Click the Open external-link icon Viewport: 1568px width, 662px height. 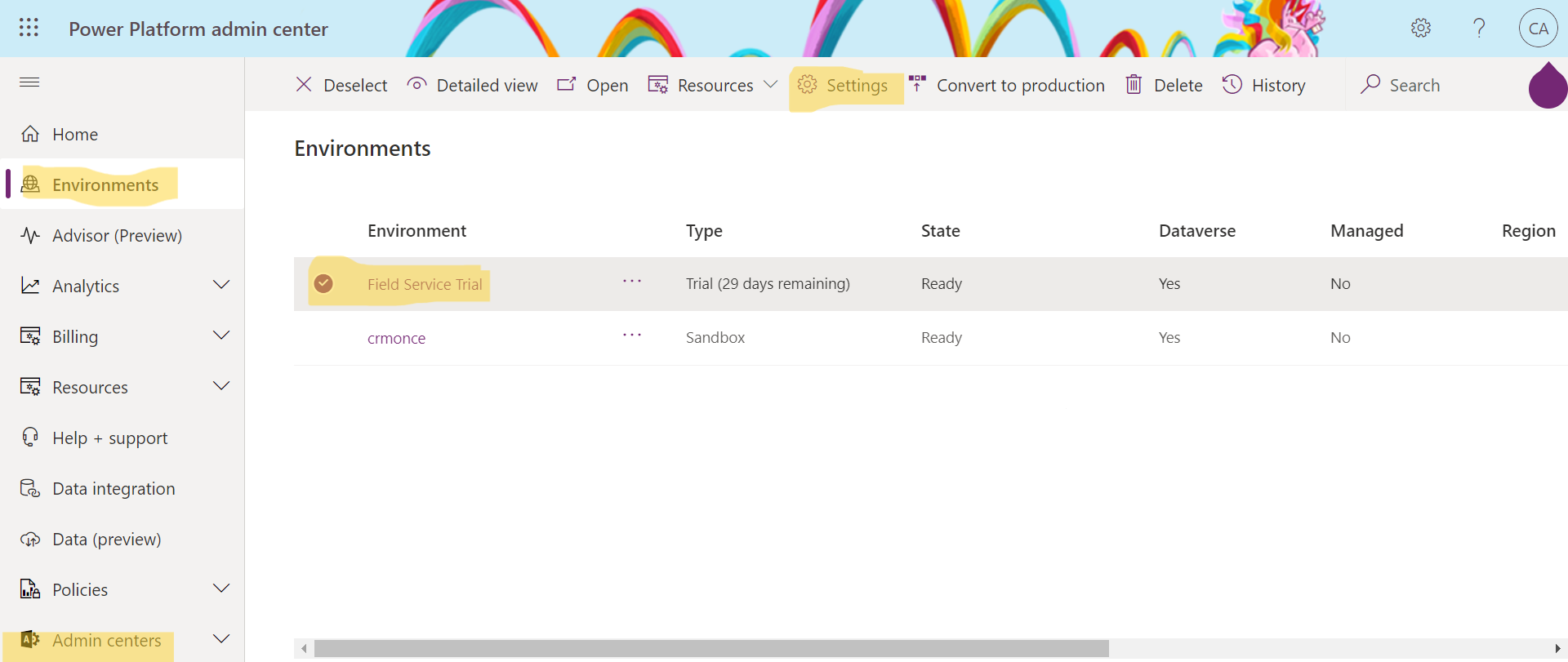(x=566, y=84)
